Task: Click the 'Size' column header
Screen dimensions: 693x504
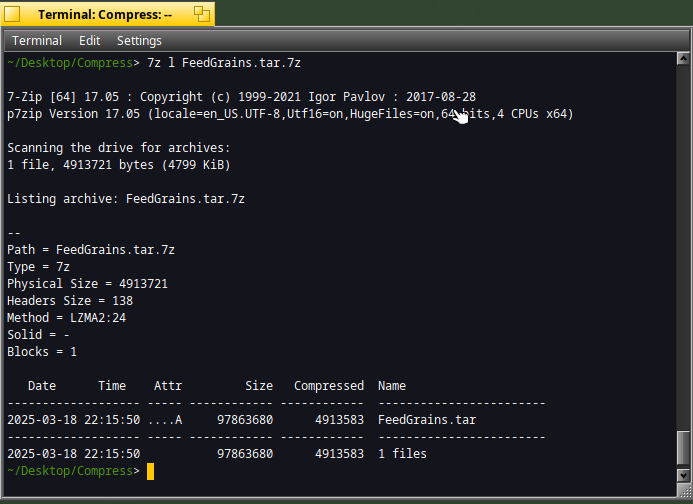Action: [259, 386]
